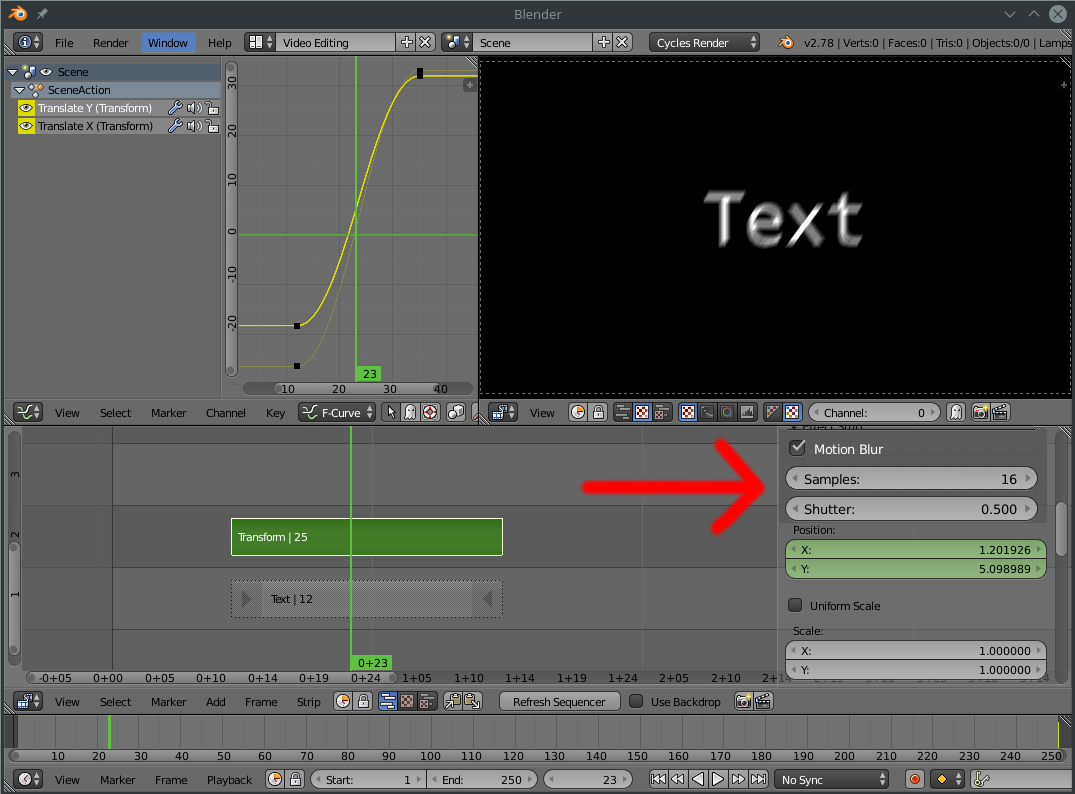Mute the Translate X channel speaker icon

click(x=194, y=126)
